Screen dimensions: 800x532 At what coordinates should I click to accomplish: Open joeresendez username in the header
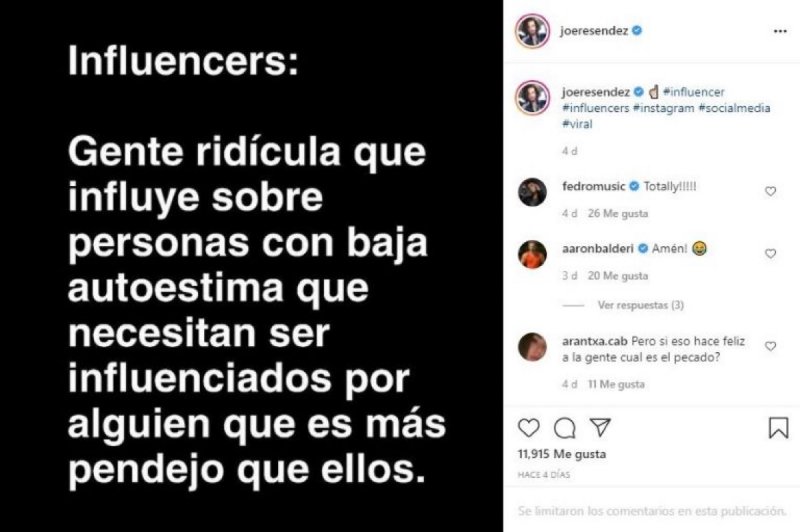tap(594, 31)
